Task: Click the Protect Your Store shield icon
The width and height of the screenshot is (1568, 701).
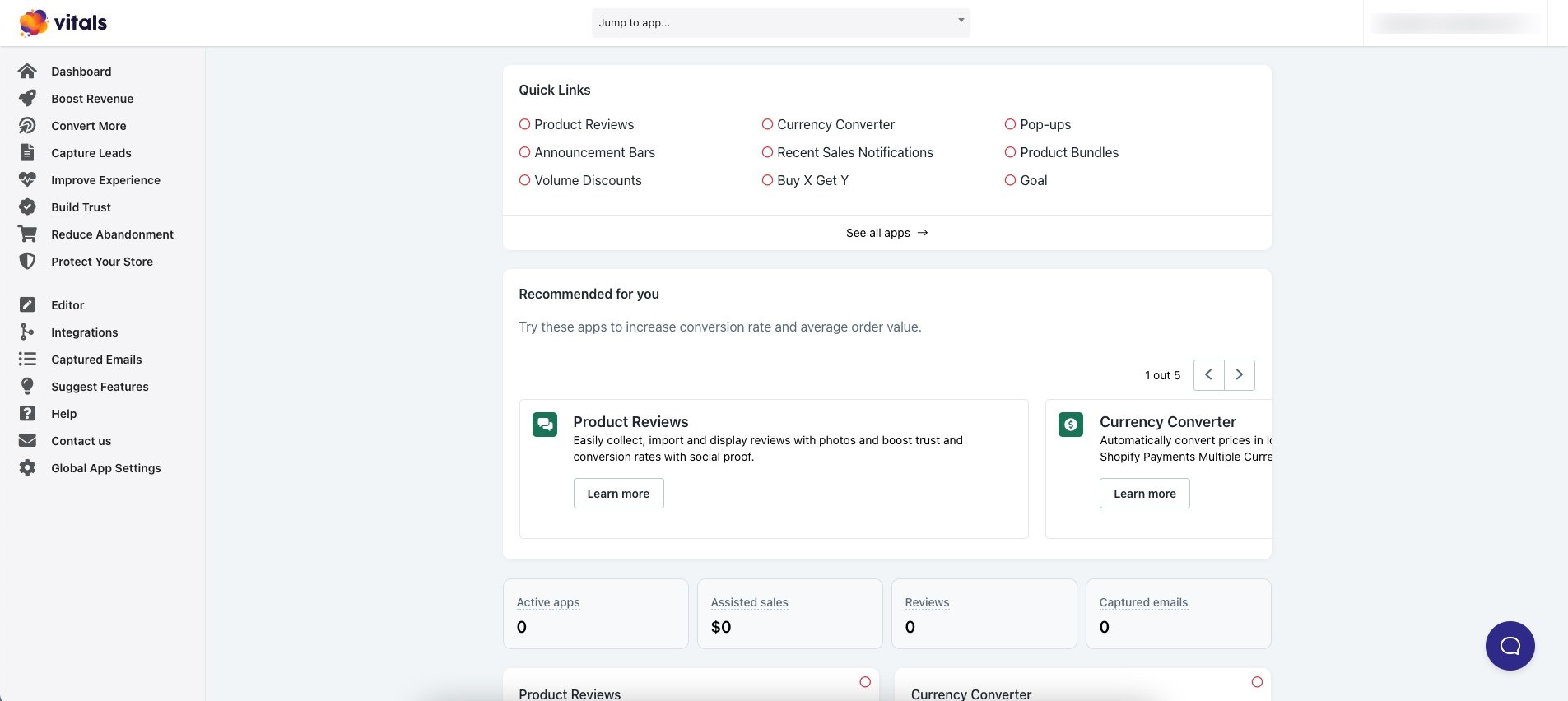Action: point(27,262)
